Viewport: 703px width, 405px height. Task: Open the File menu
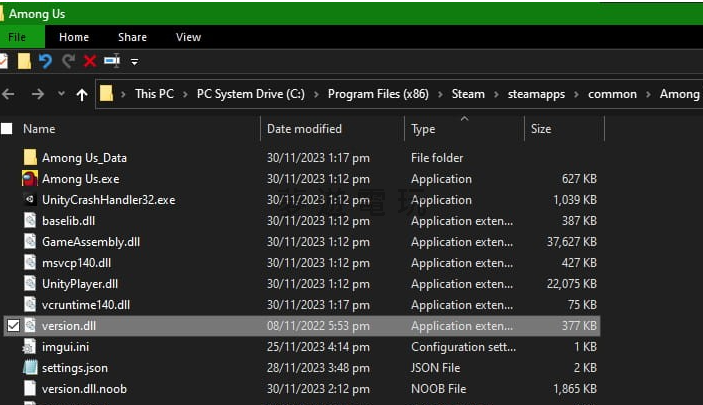pos(18,37)
